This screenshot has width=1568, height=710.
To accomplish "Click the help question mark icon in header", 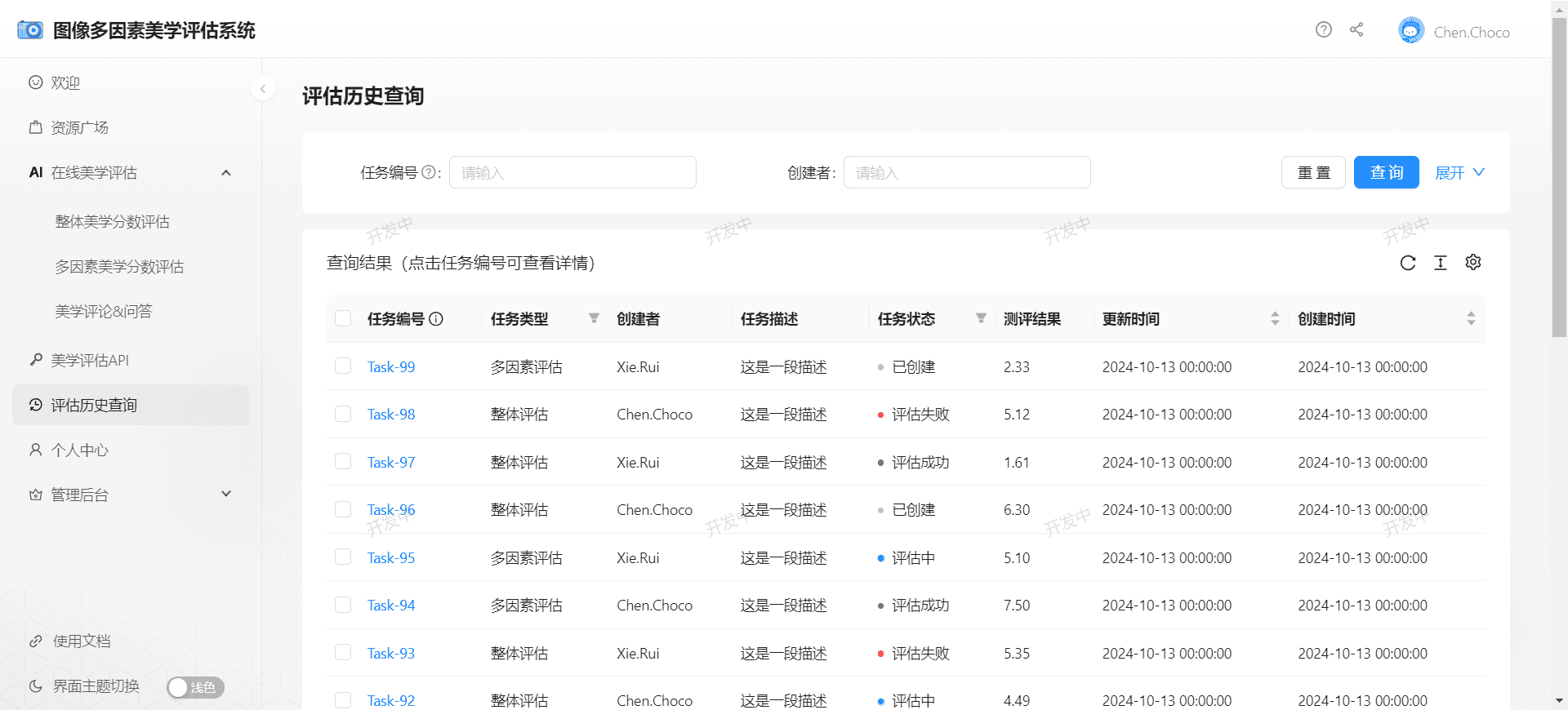I will pos(1323,30).
